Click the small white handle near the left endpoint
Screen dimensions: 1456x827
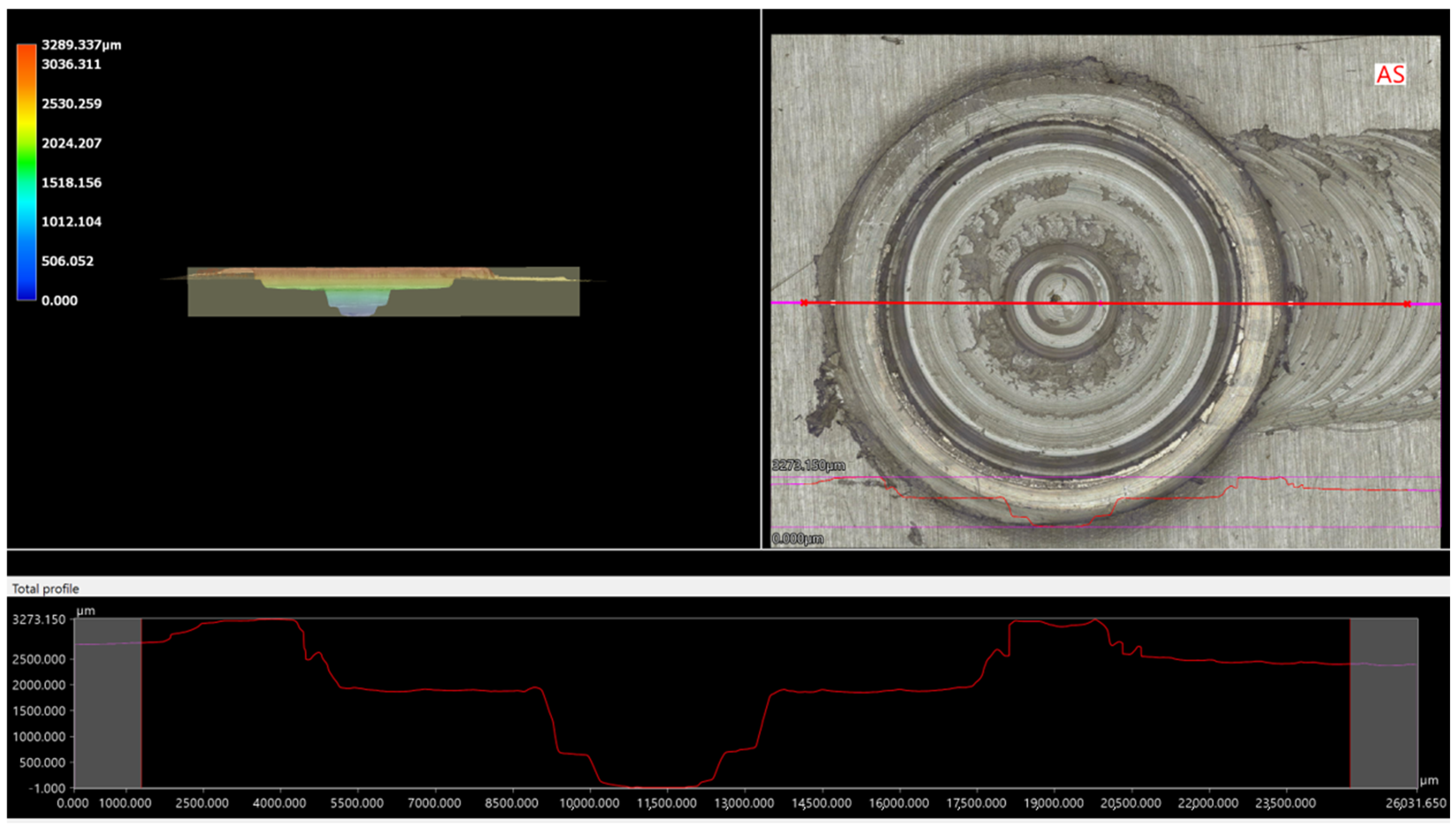point(833,303)
